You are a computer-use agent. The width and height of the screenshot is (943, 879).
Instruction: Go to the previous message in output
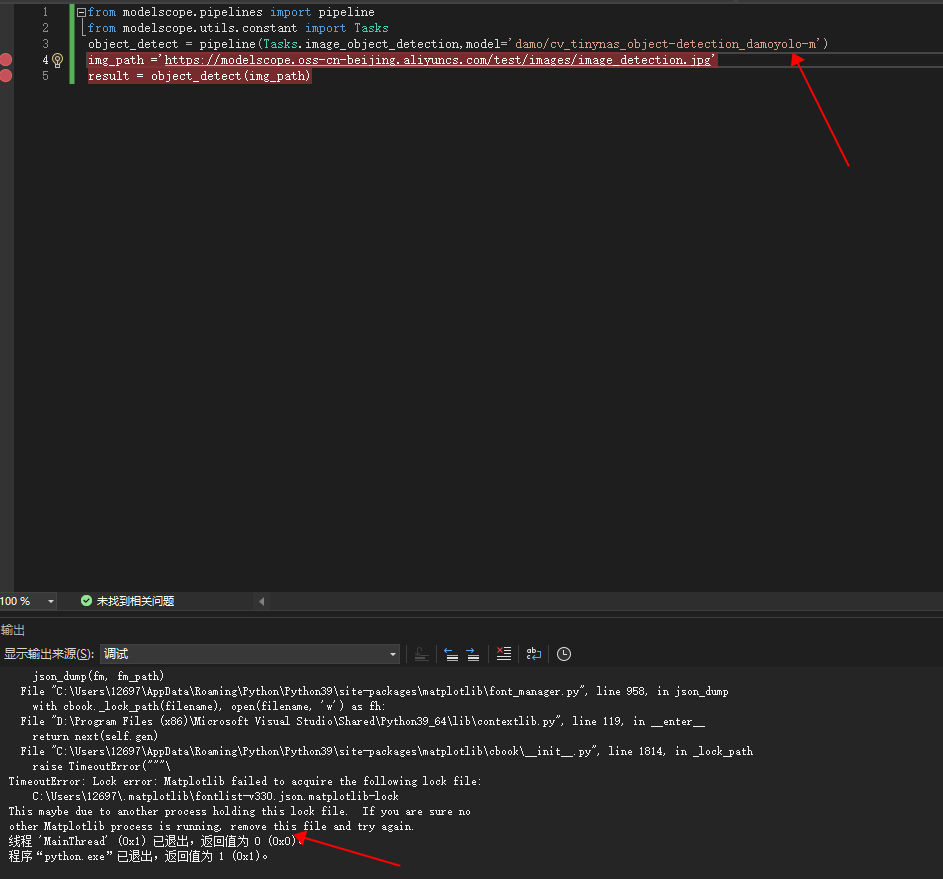[x=450, y=654]
